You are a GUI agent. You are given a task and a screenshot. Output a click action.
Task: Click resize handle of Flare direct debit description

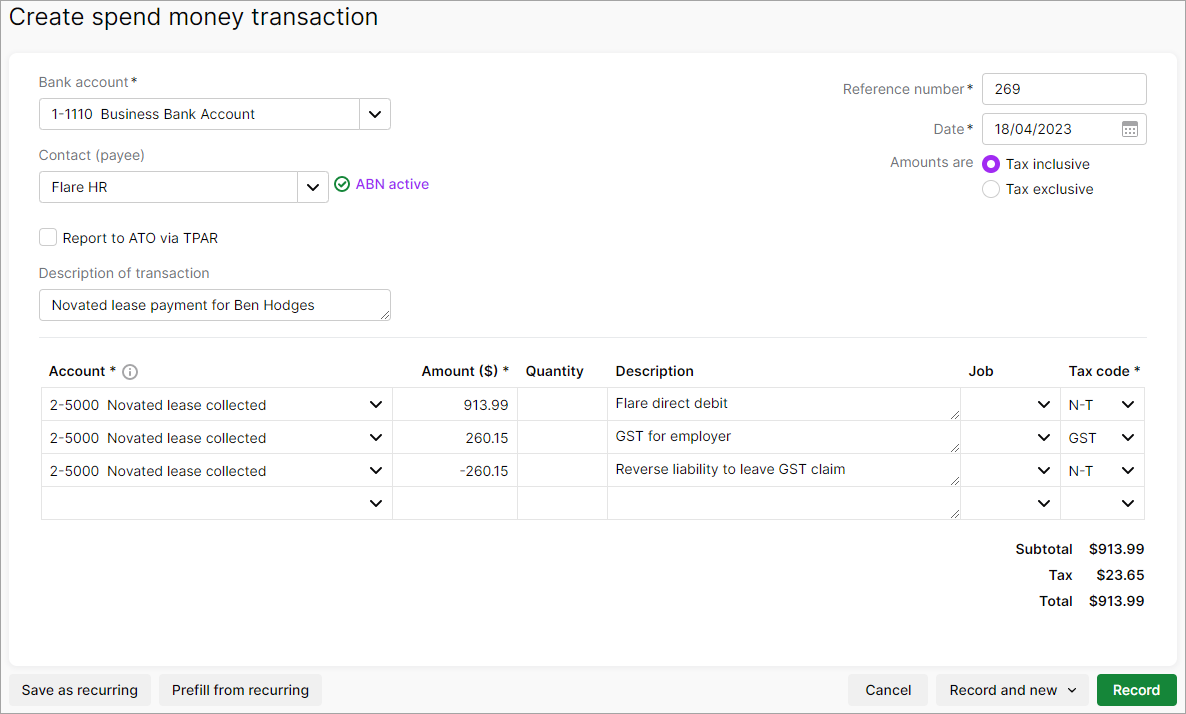coord(954,414)
